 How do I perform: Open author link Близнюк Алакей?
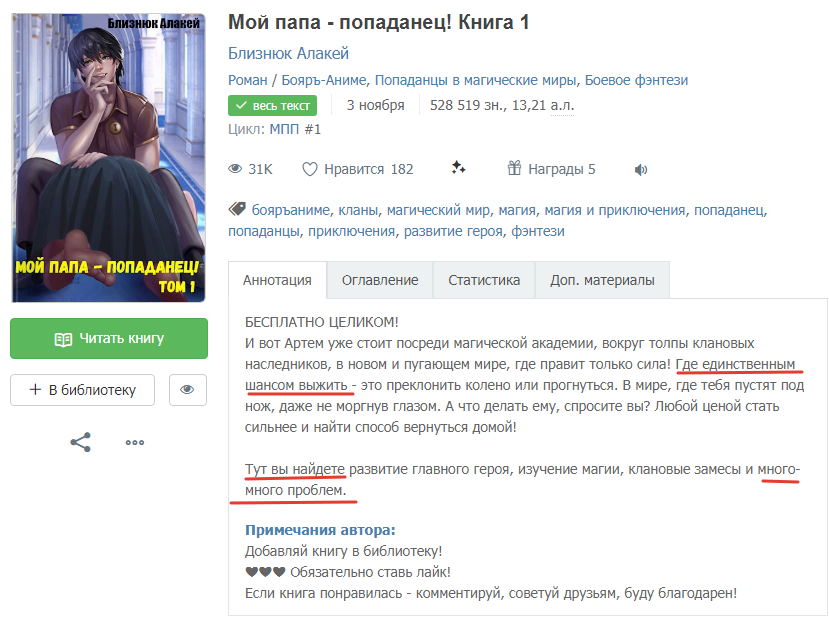[288, 53]
